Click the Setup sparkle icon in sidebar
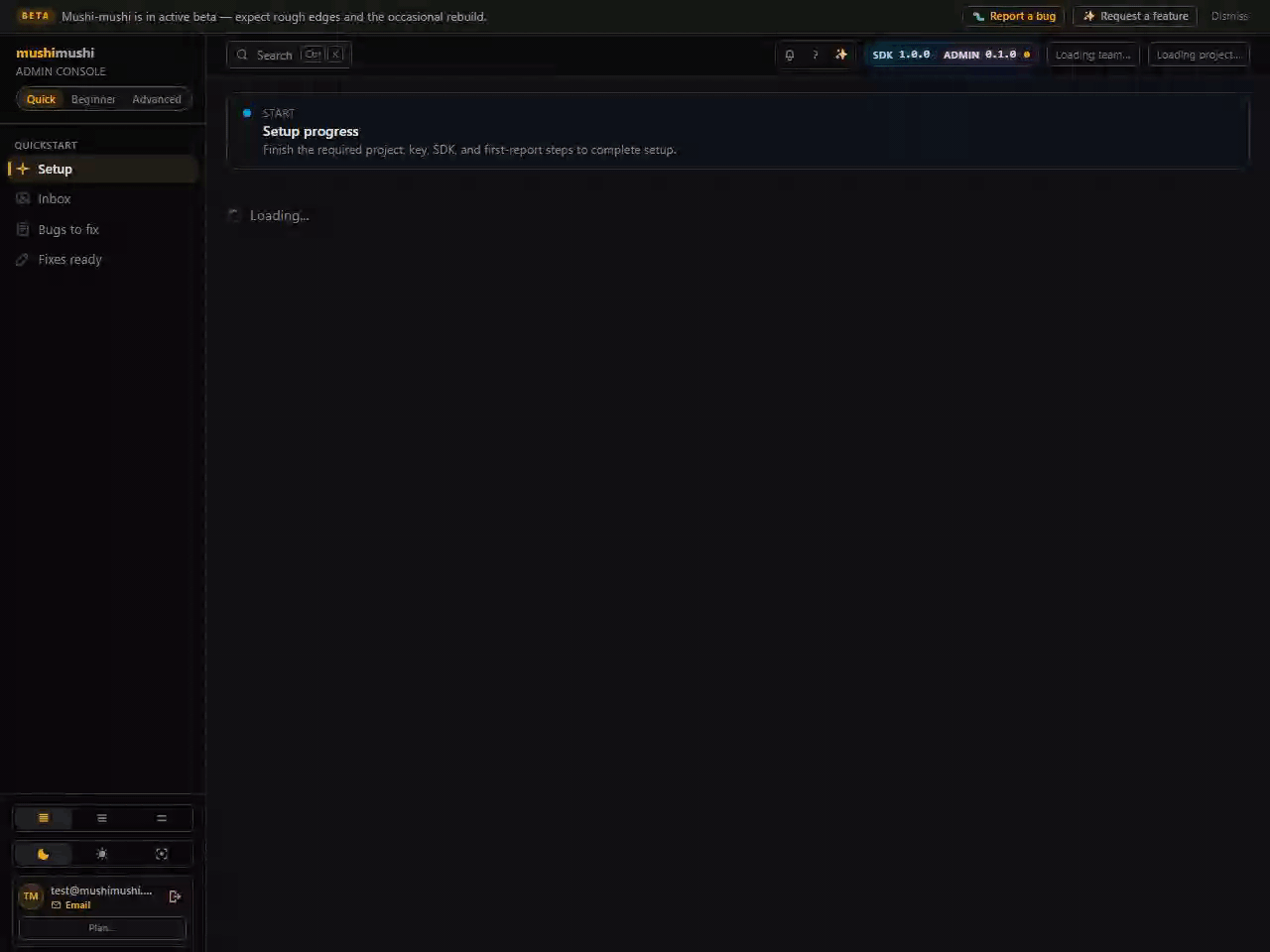This screenshot has width=1270, height=952. coord(23,169)
